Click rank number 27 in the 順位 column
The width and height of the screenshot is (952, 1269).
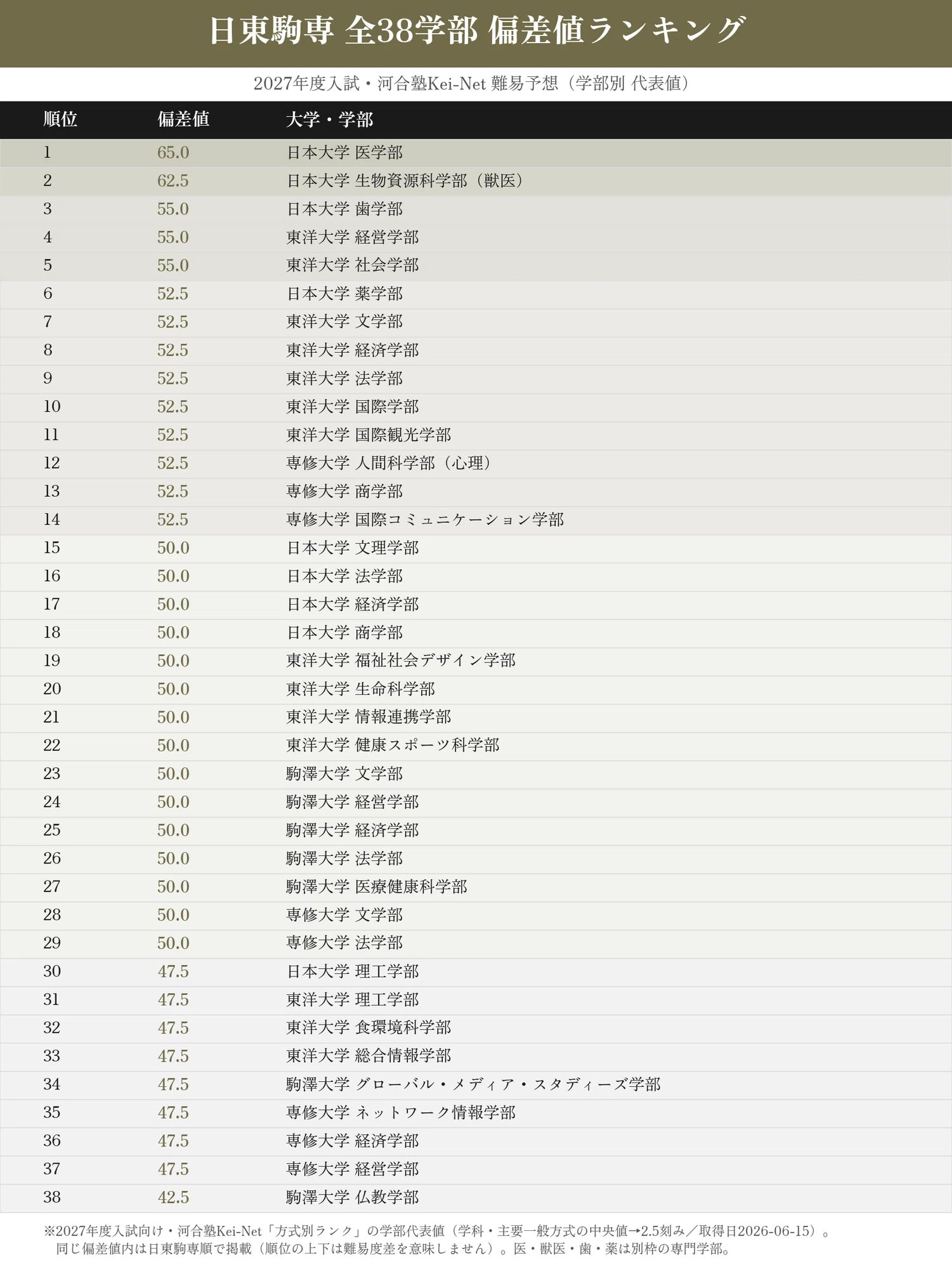pos(52,887)
